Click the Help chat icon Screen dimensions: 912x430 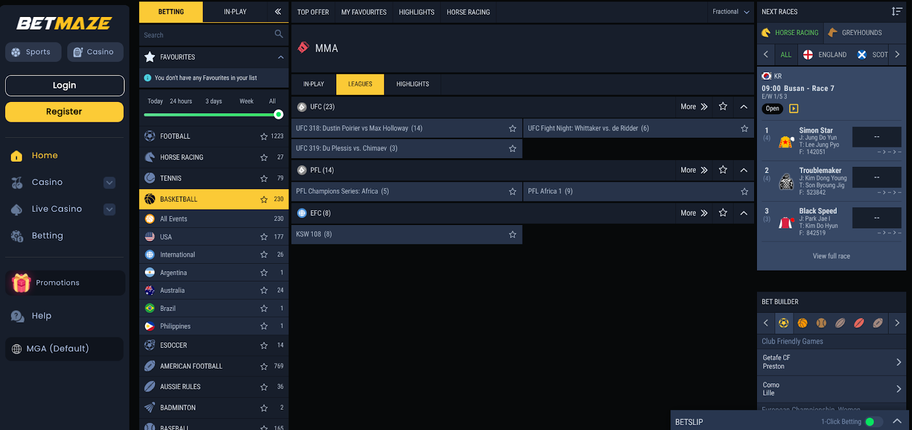point(17,316)
